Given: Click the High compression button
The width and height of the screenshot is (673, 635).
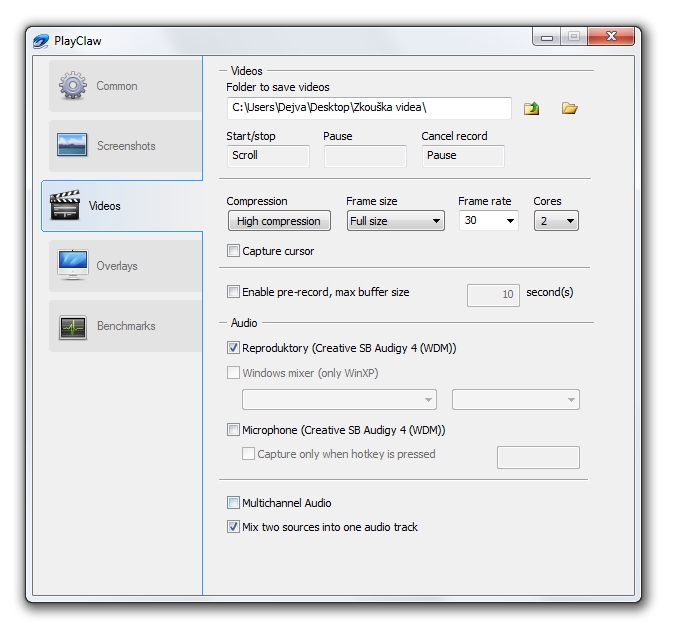Looking at the screenshot, I should click(x=279, y=221).
